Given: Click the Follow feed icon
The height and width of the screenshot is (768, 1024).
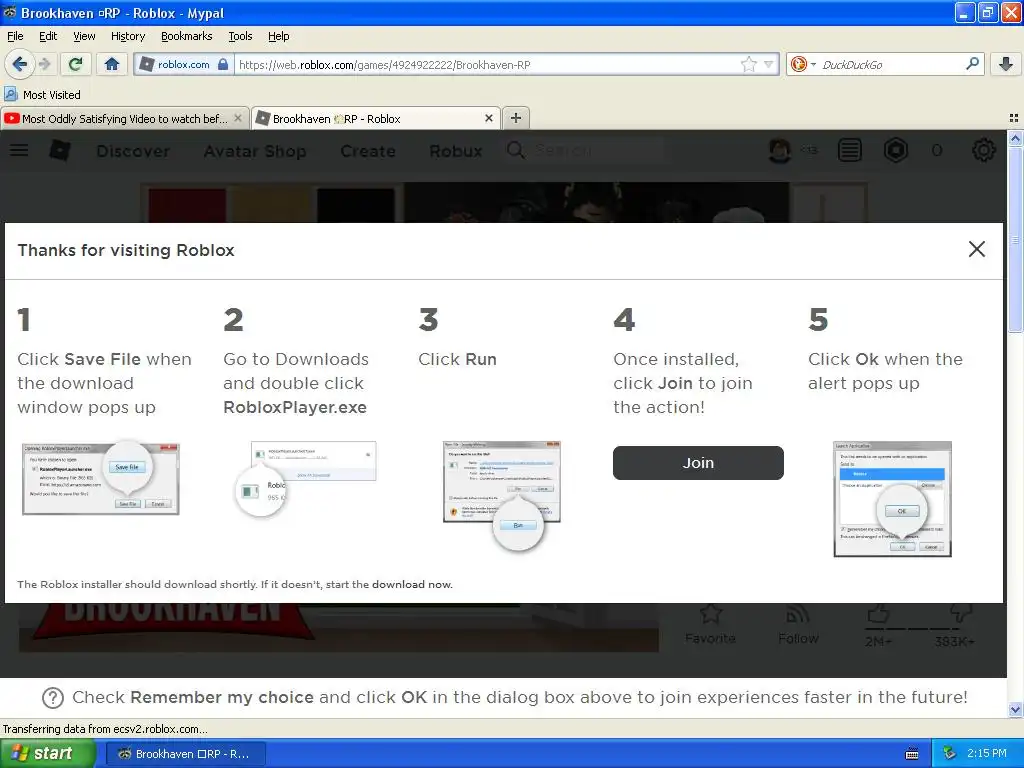Looking at the screenshot, I should tap(798, 614).
